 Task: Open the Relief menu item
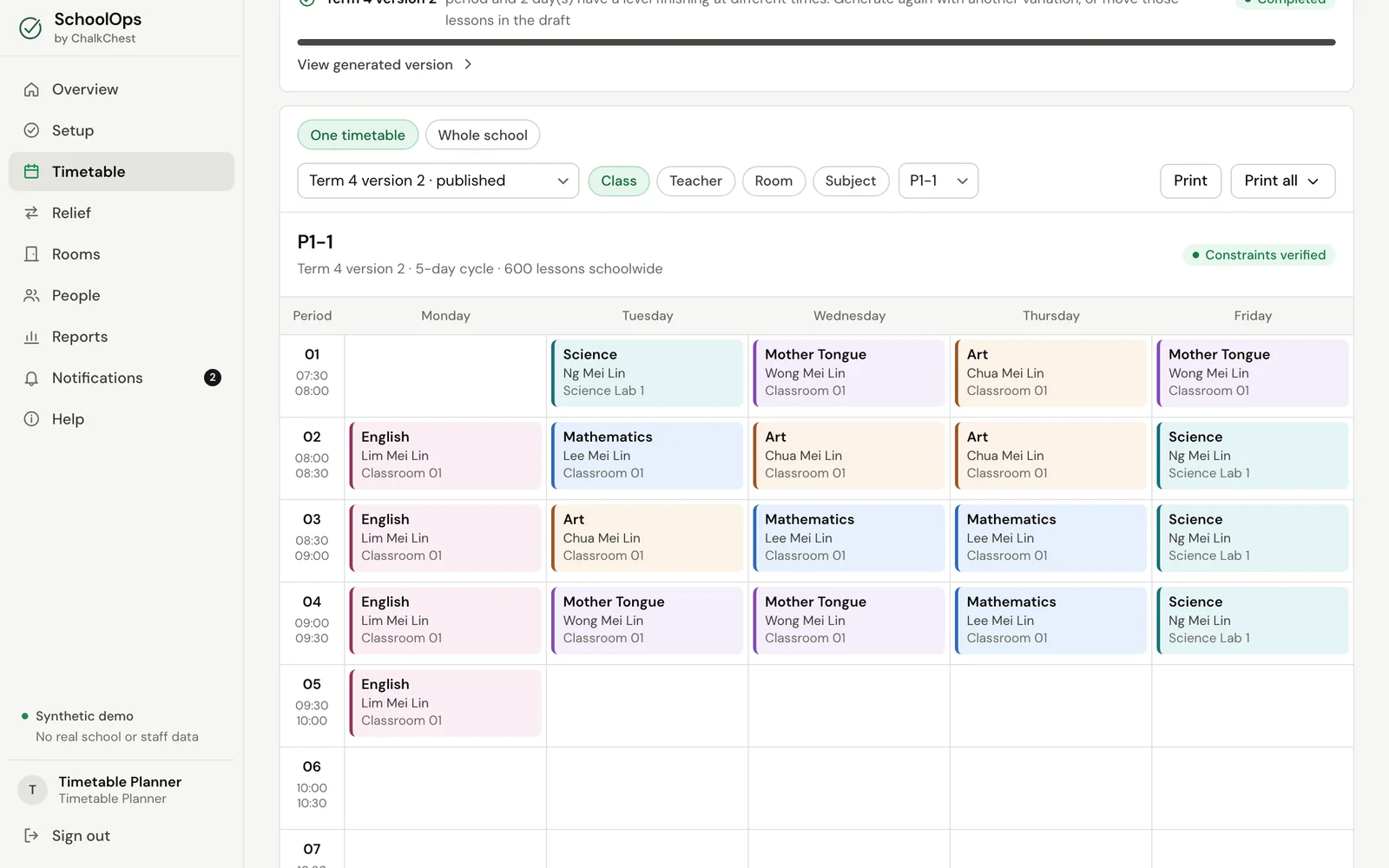click(122, 213)
